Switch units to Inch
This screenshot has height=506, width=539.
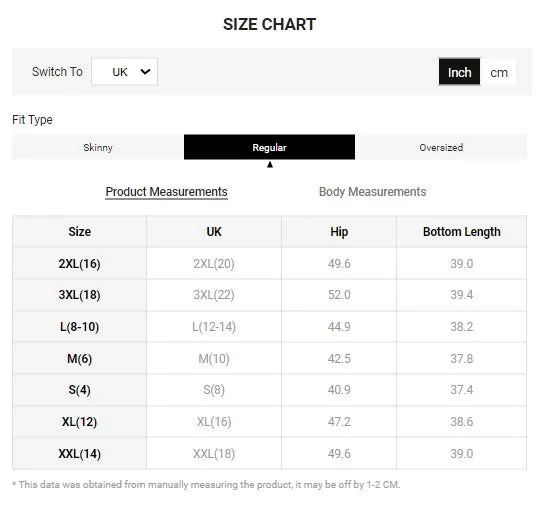click(x=459, y=72)
